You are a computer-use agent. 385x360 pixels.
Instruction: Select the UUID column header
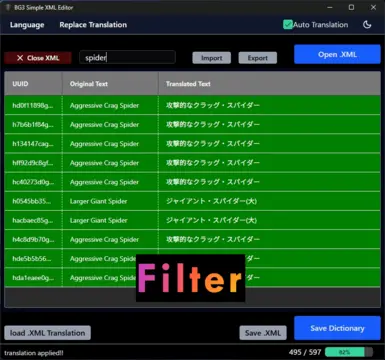point(33,84)
